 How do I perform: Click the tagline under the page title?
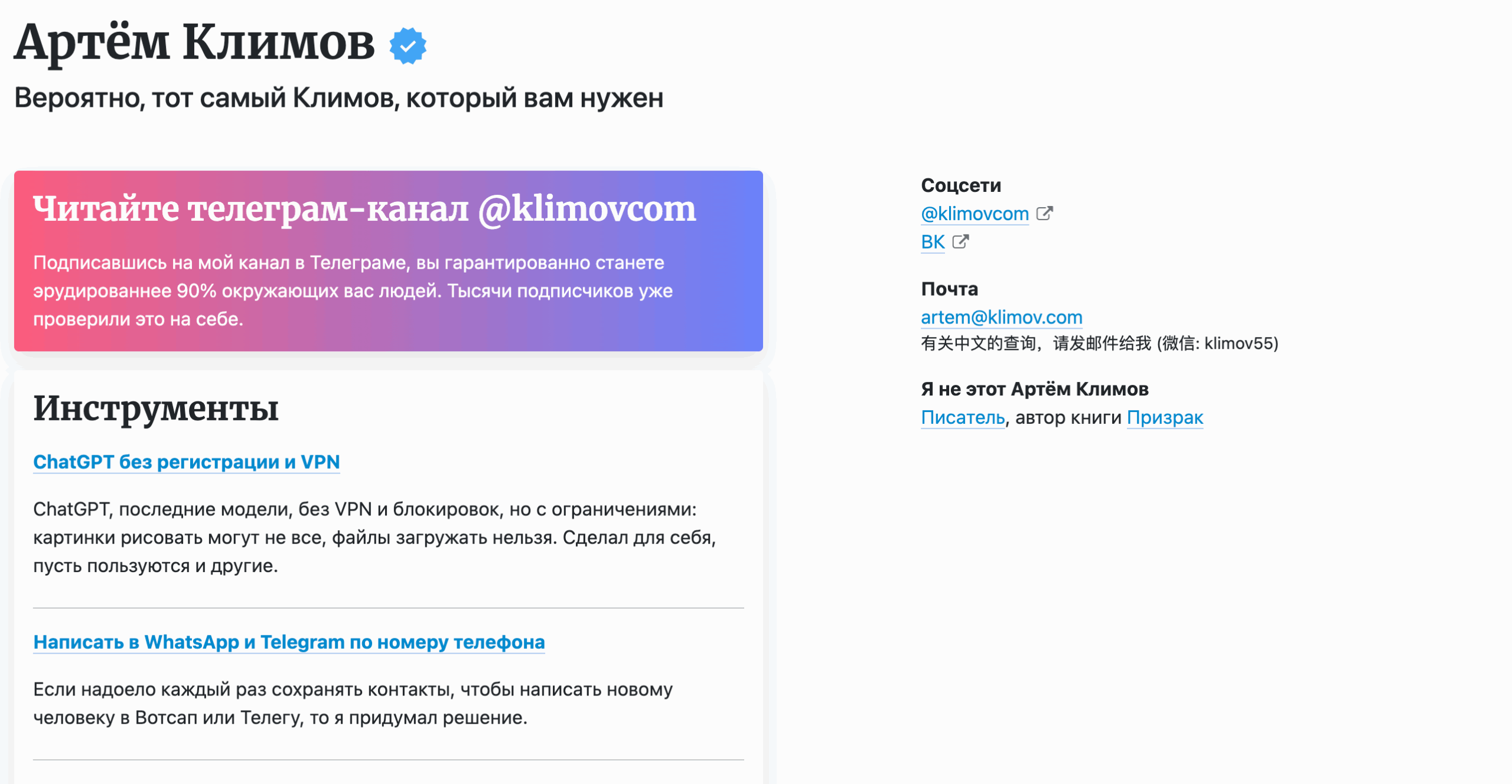coord(338,98)
